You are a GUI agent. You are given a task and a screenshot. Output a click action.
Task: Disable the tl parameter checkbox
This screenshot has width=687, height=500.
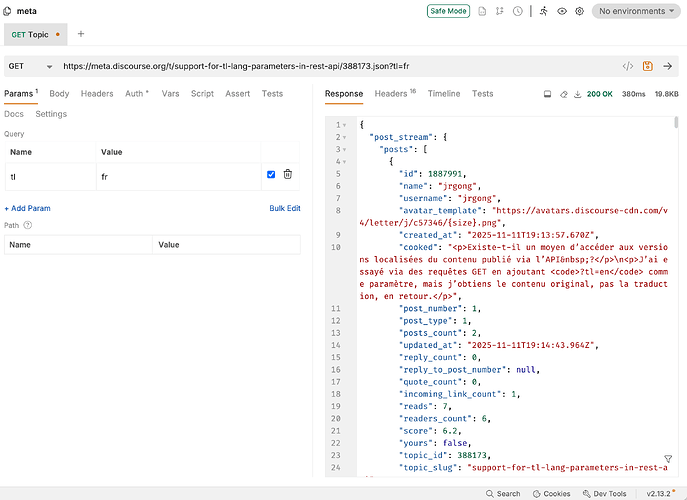tap(271, 174)
